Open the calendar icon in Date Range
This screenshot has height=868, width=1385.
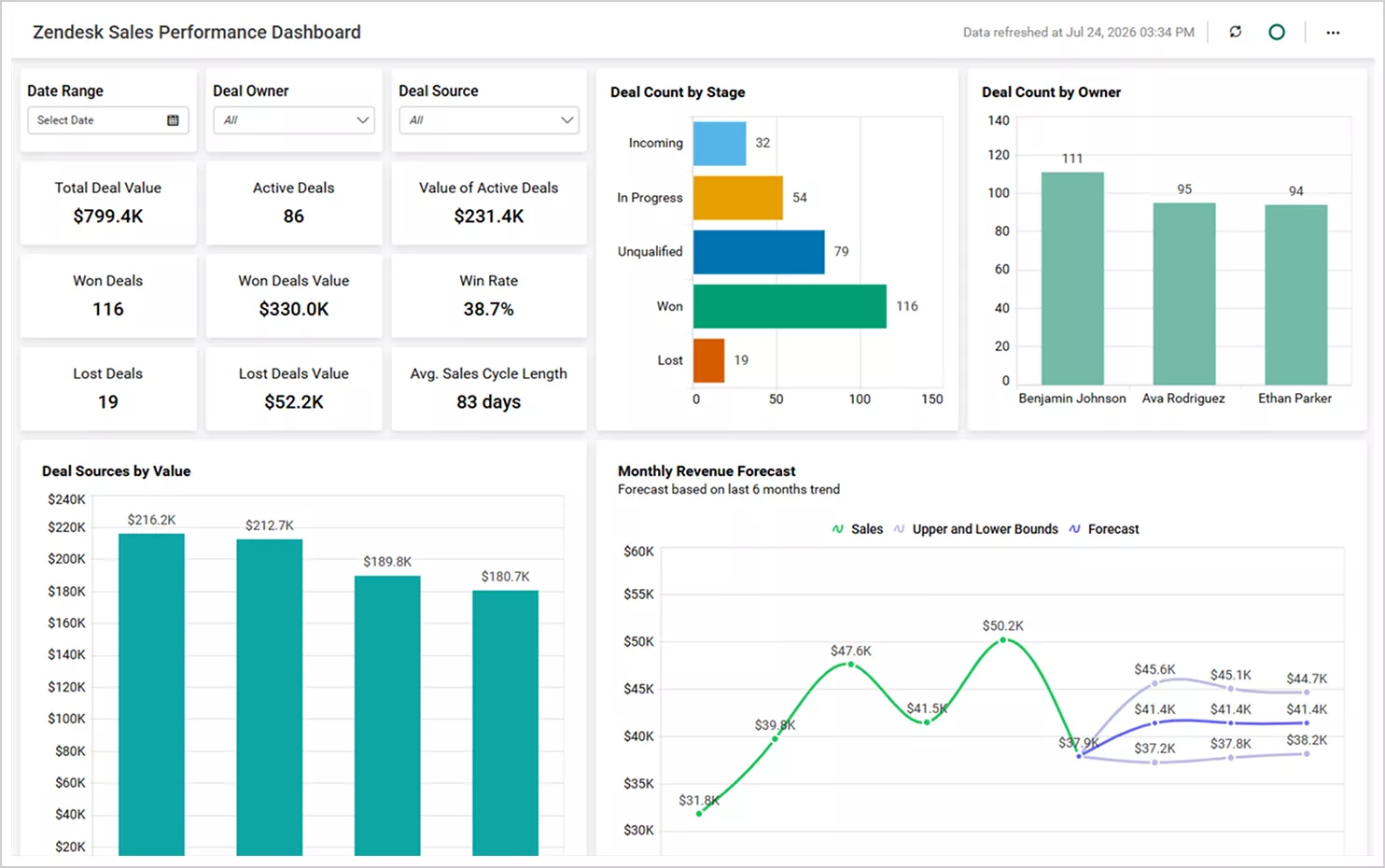coord(173,120)
